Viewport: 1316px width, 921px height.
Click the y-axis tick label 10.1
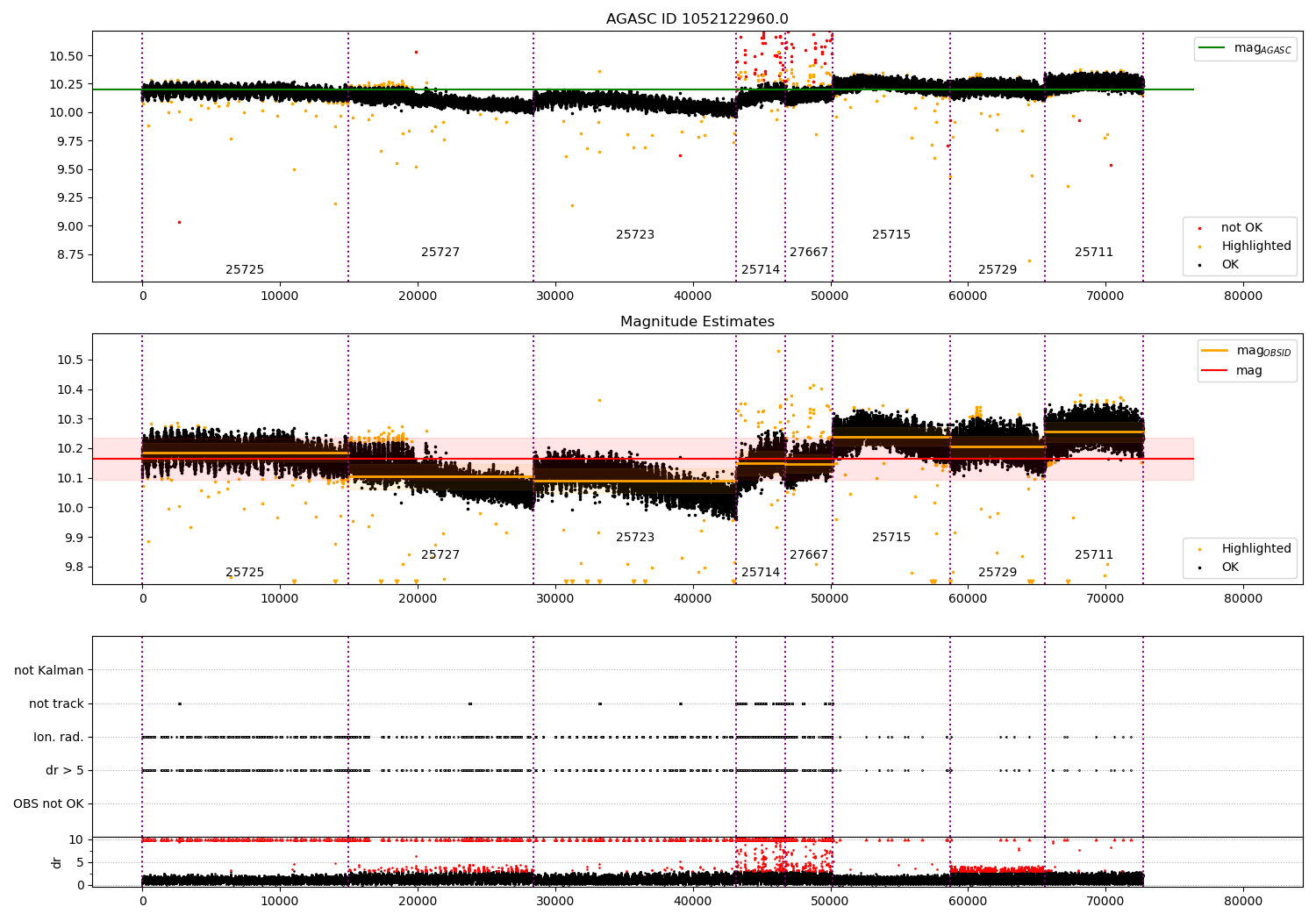coord(70,479)
